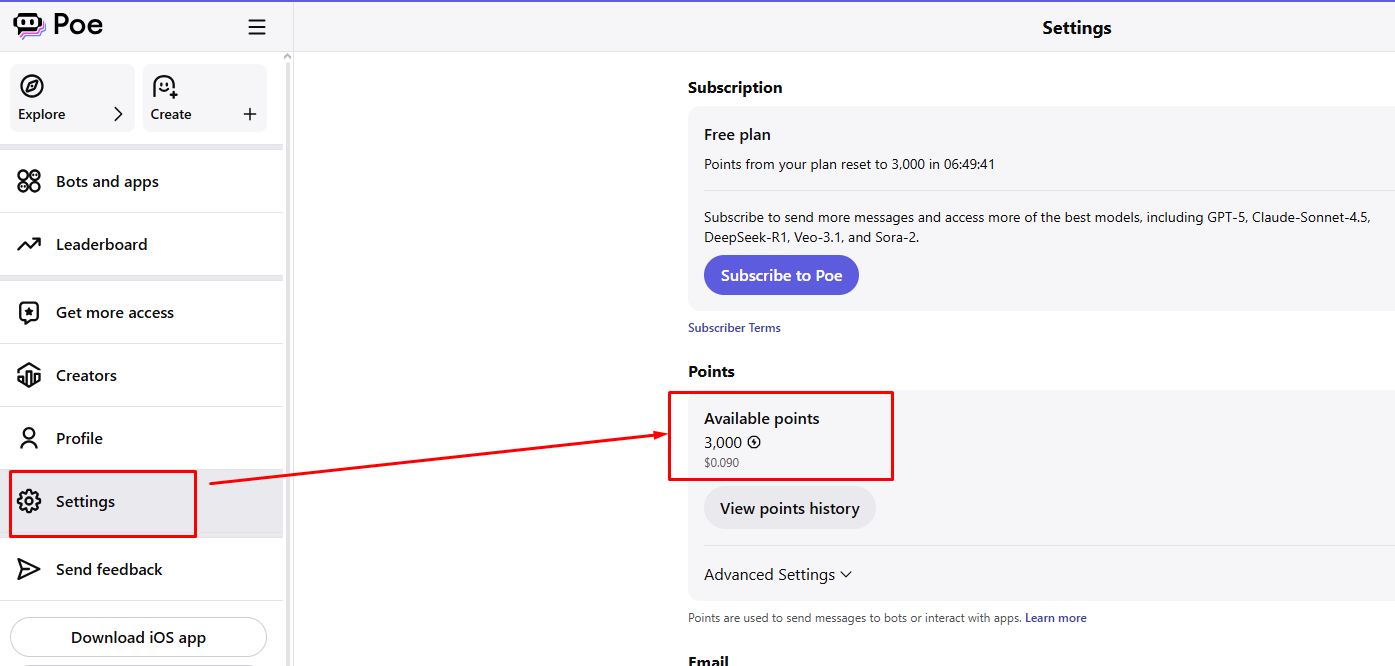
Task: Click the plus sign next to Create
Action: pyautogui.click(x=250, y=114)
